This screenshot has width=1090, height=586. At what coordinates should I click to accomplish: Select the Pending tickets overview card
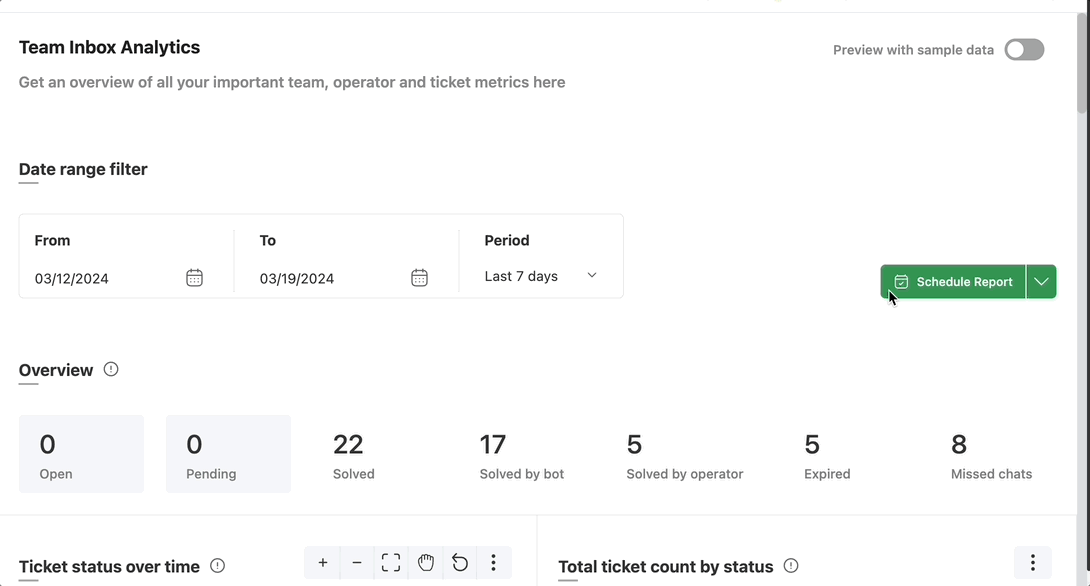(x=228, y=454)
